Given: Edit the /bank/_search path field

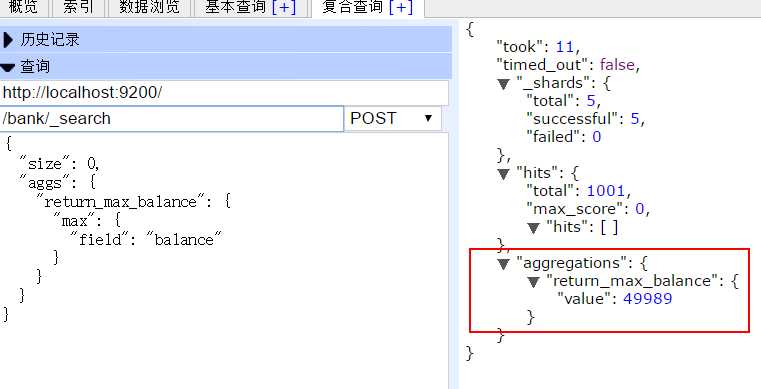Looking at the screenshot, I should (x=171, y=119).
